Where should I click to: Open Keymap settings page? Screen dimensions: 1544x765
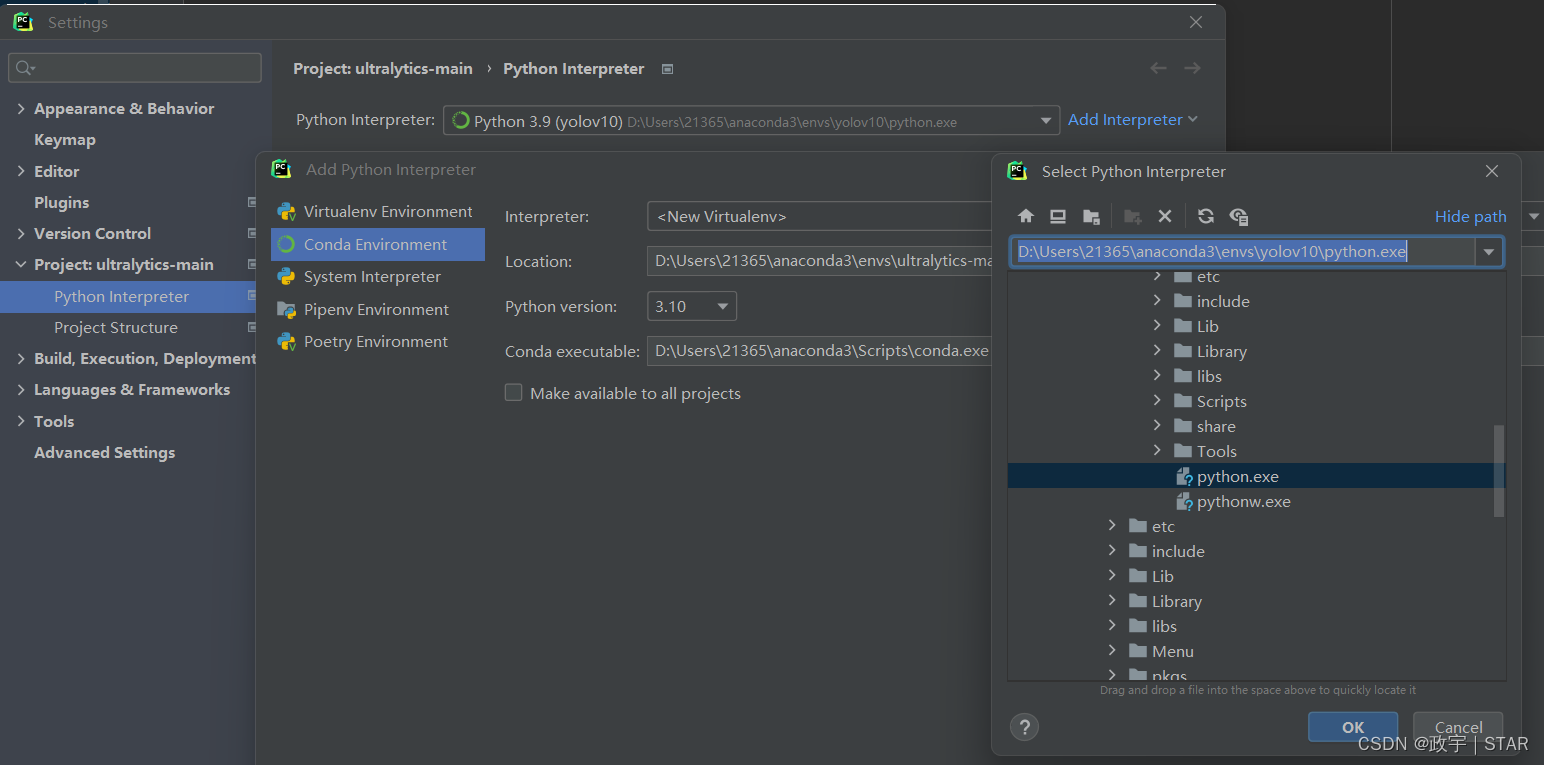(x=65, y=140)
